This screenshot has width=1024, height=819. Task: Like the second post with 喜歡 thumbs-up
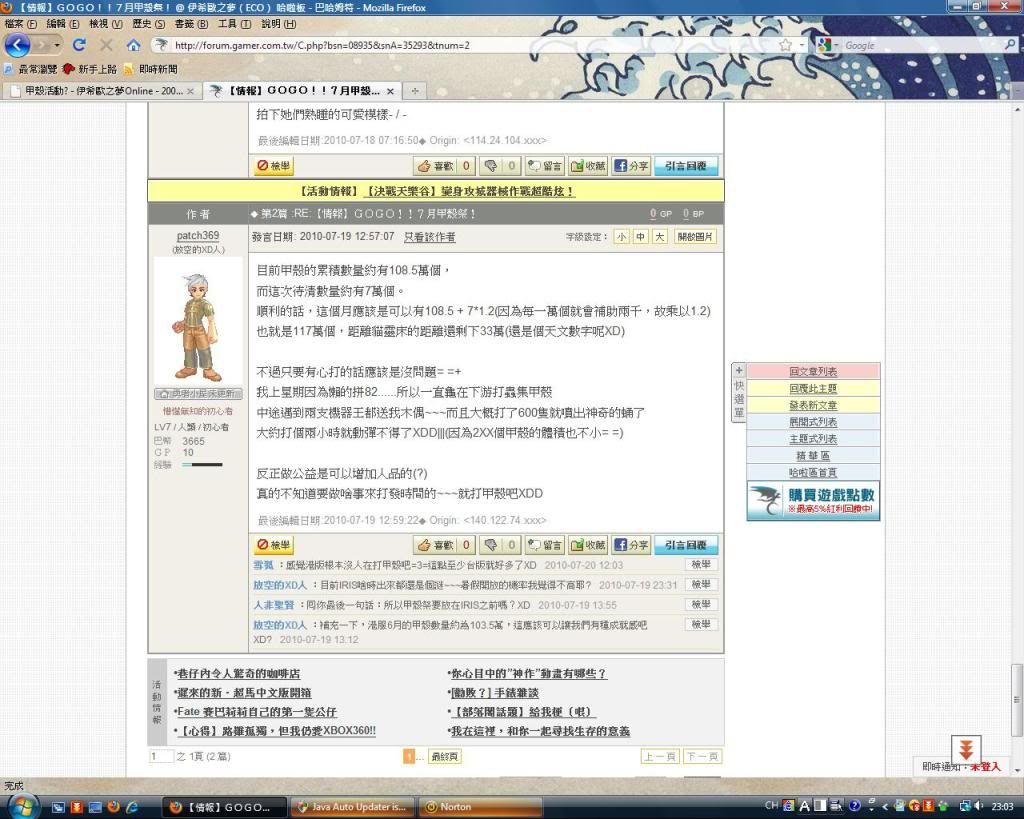(x=443, y=545)
